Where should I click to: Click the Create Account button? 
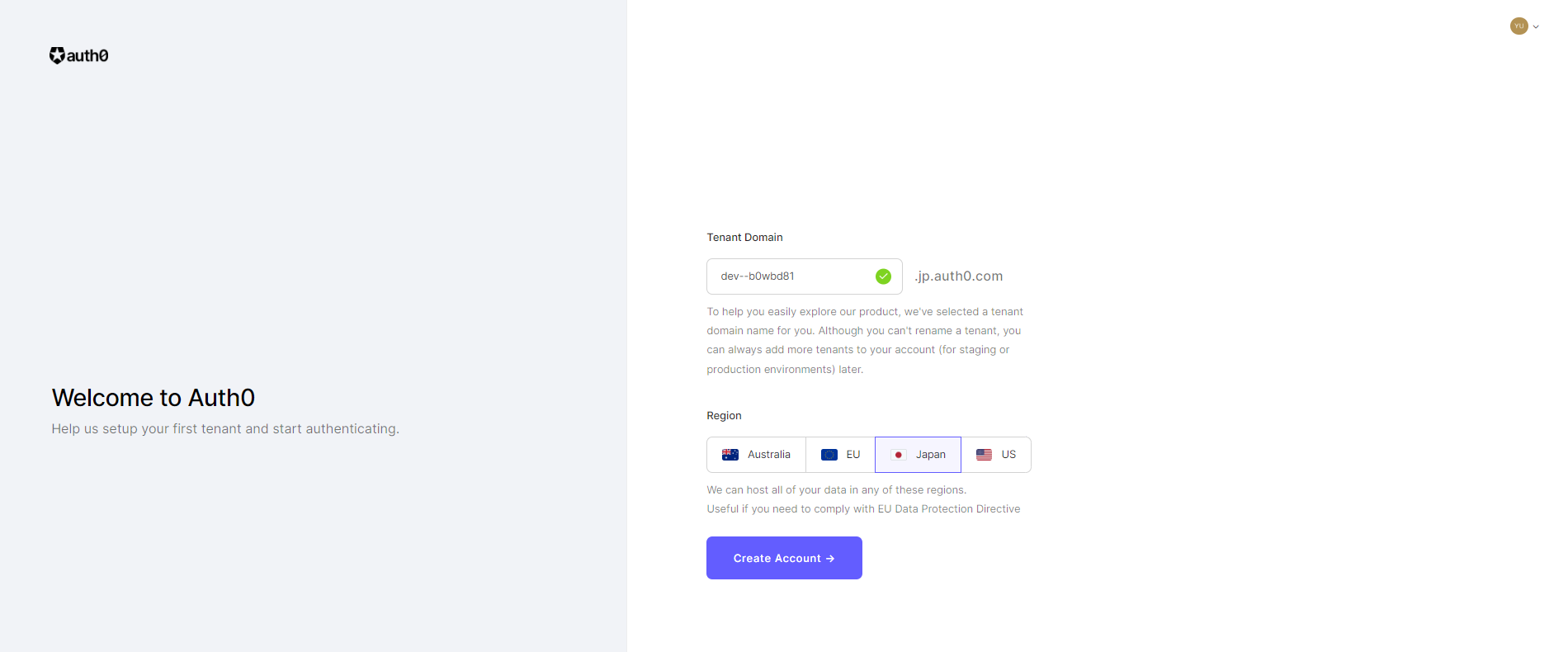point(784,558)
